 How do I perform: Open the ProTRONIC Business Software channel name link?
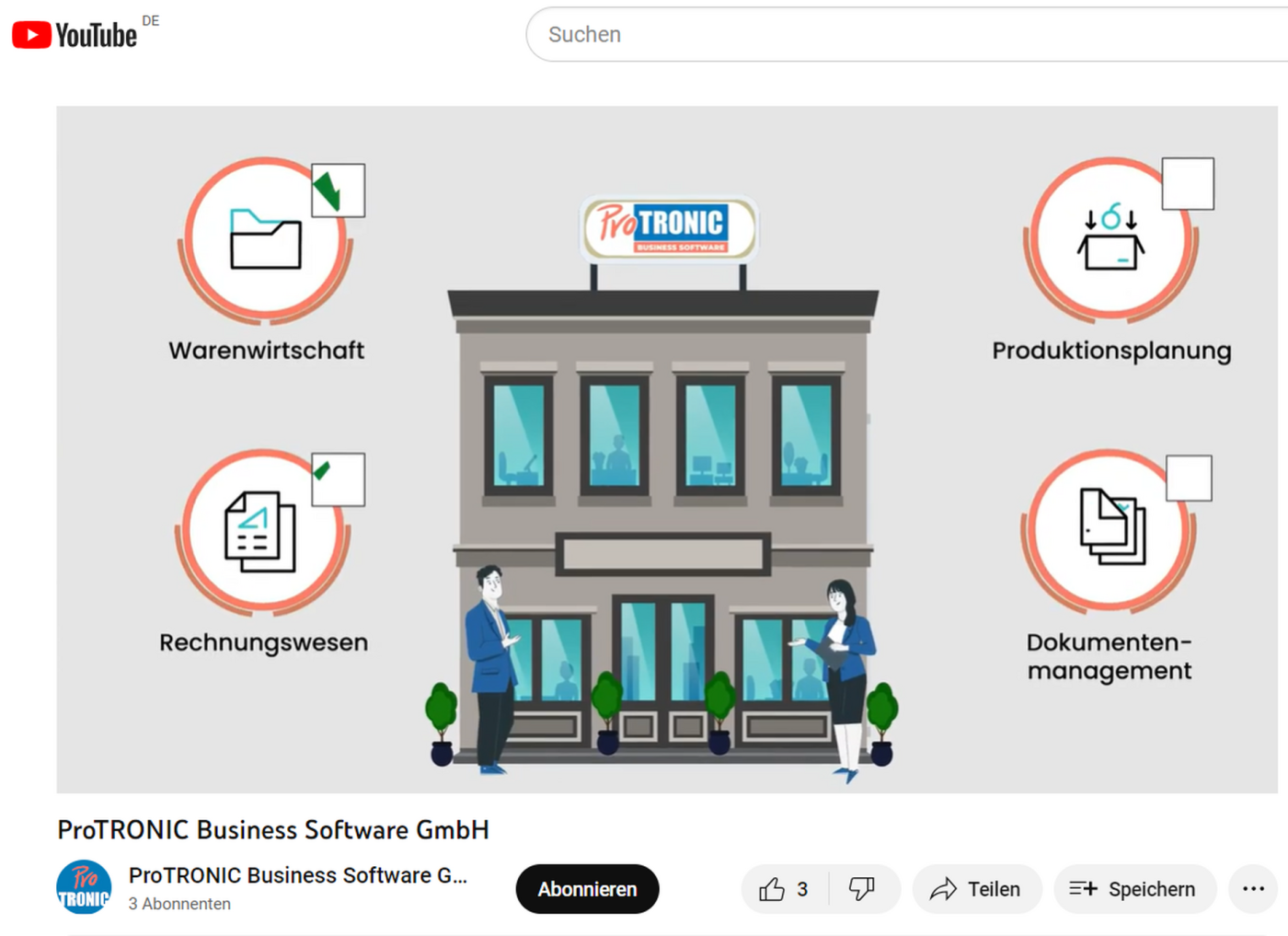click(x=297, y=875)
